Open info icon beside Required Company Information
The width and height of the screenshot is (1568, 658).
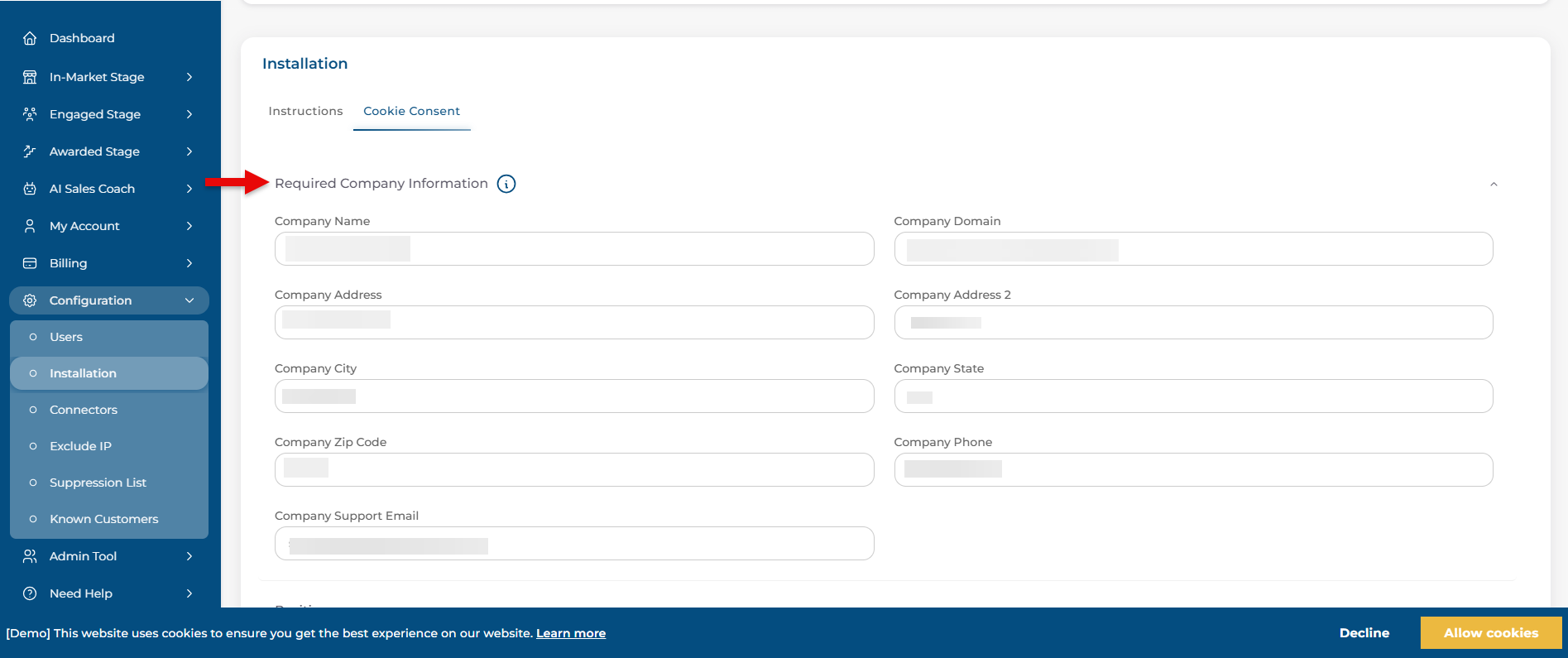pyautogui.click(x=506, y=184)
